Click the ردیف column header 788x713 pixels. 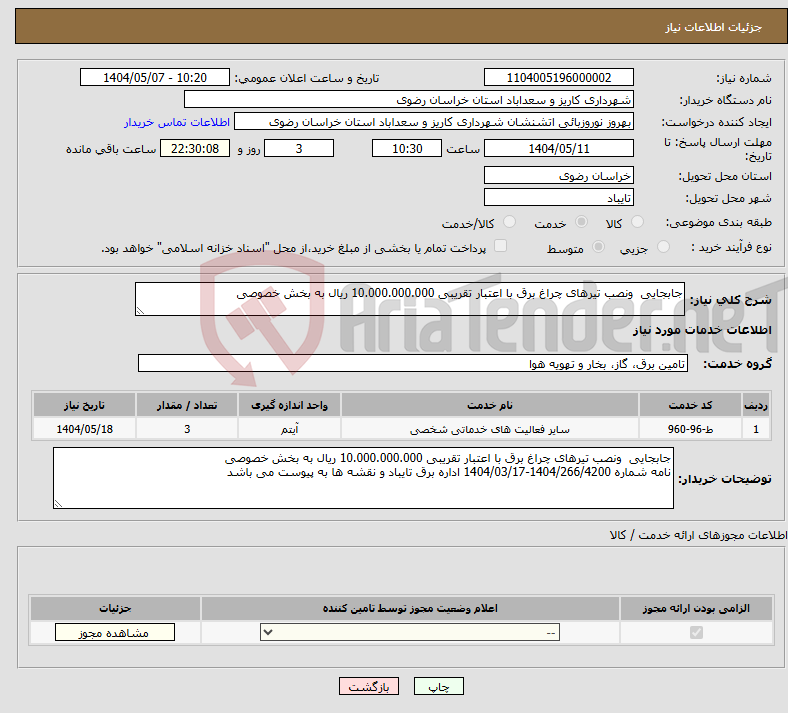tap(756, 405)
